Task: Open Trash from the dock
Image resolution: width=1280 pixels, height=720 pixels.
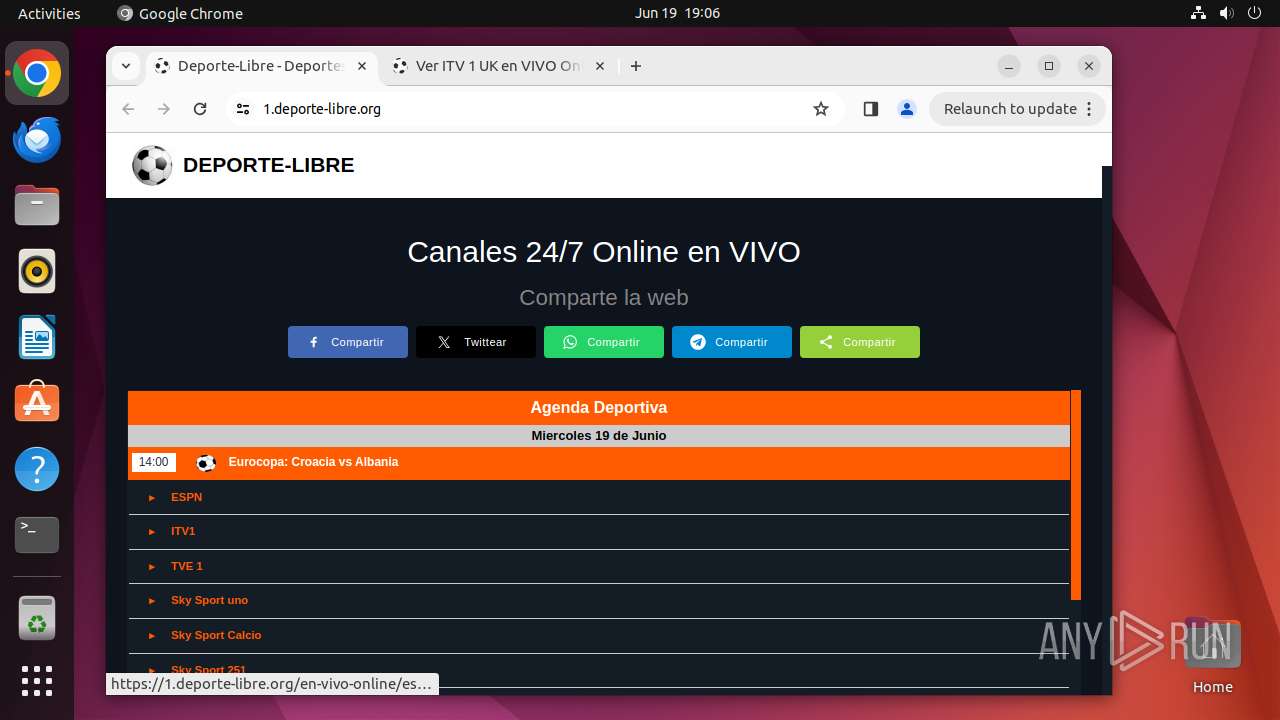Action: (37, 618)
